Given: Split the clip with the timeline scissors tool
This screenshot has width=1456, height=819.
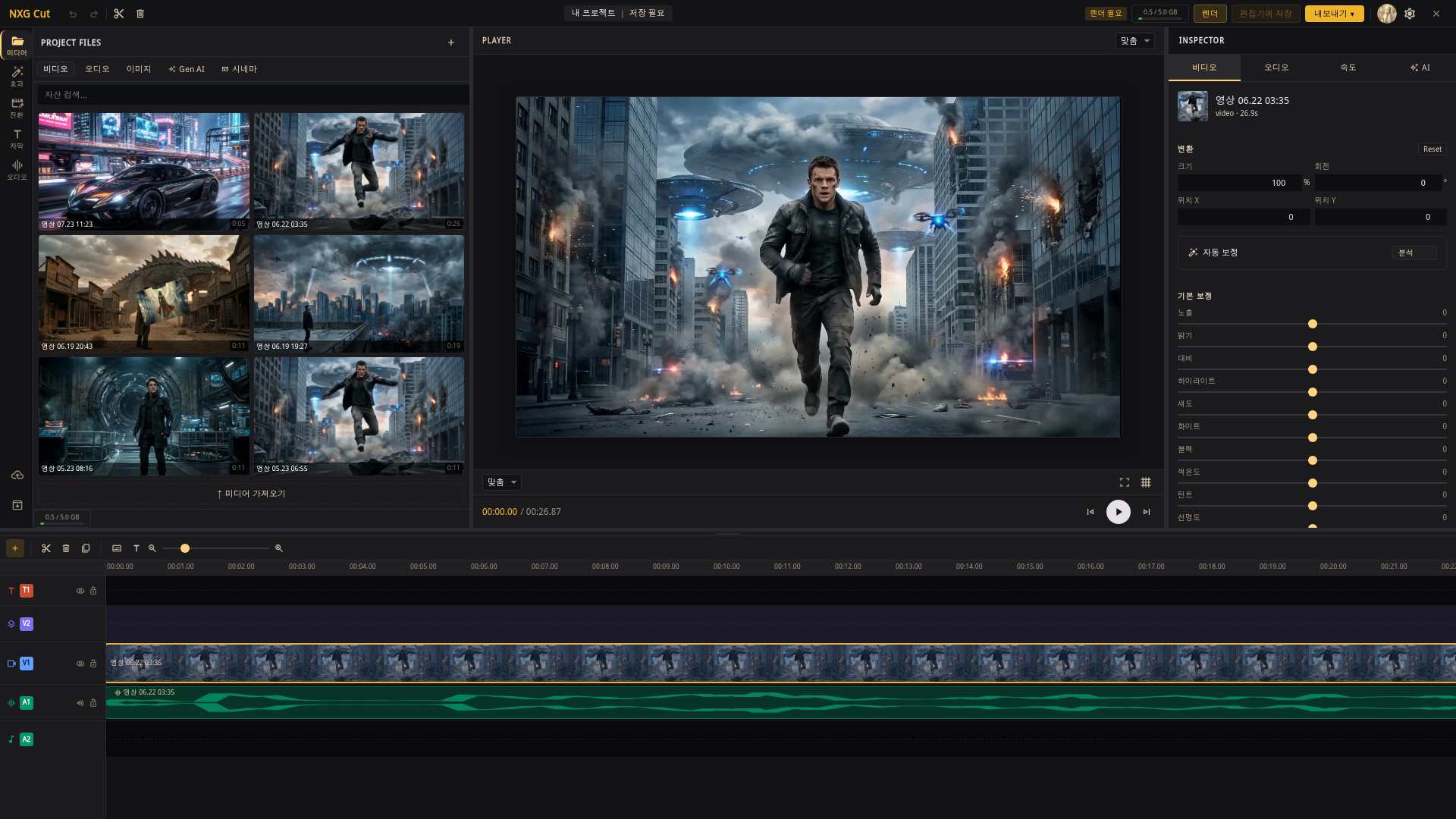Looking at the screenshot, I should (46, 548).
